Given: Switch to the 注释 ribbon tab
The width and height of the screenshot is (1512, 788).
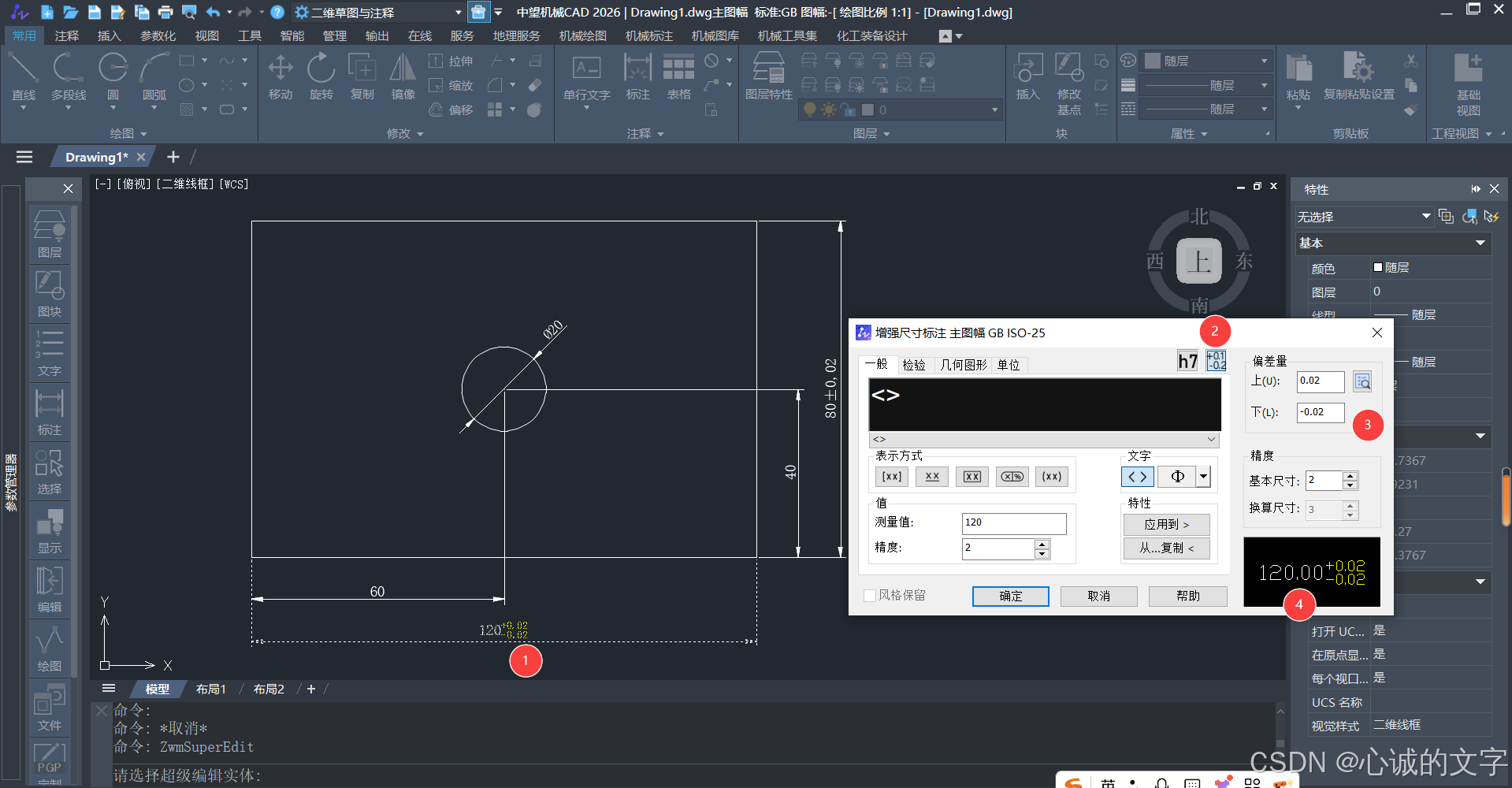Looking at the screenshot, I should click(x=67, y=36).
